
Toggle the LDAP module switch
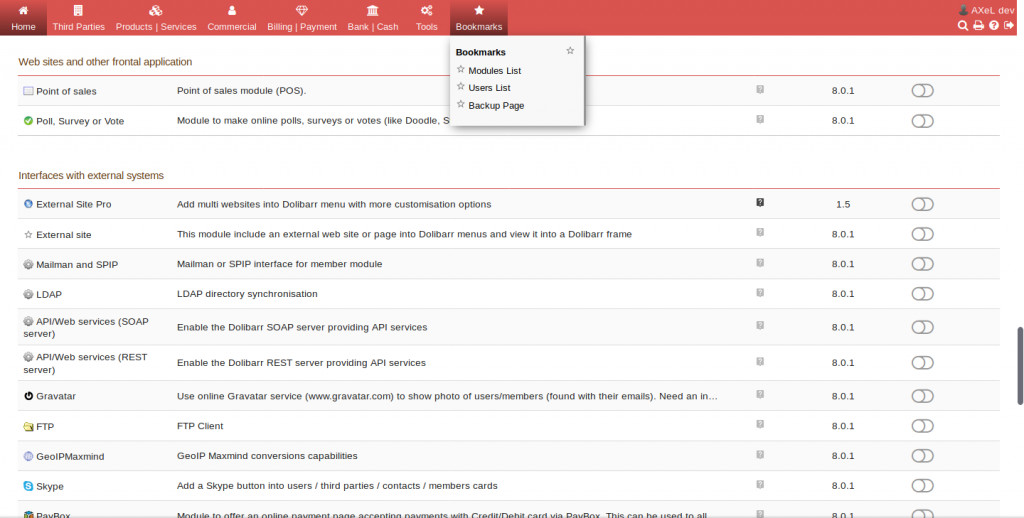click(922, 294)
